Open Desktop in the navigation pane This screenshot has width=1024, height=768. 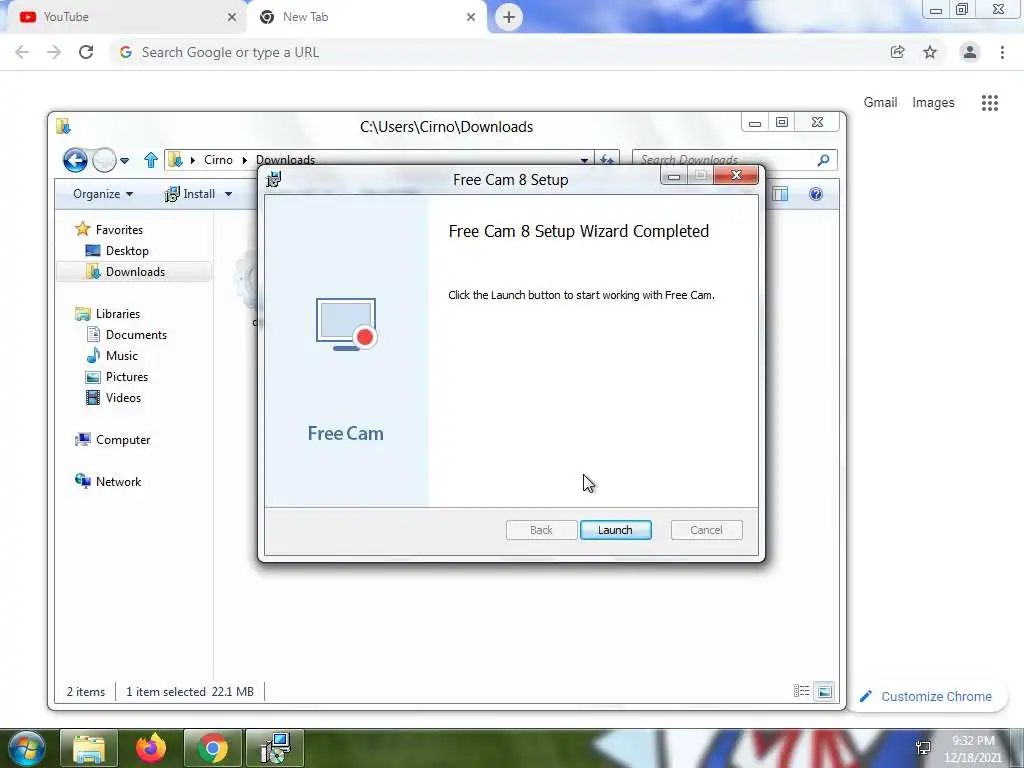[127, 251]
